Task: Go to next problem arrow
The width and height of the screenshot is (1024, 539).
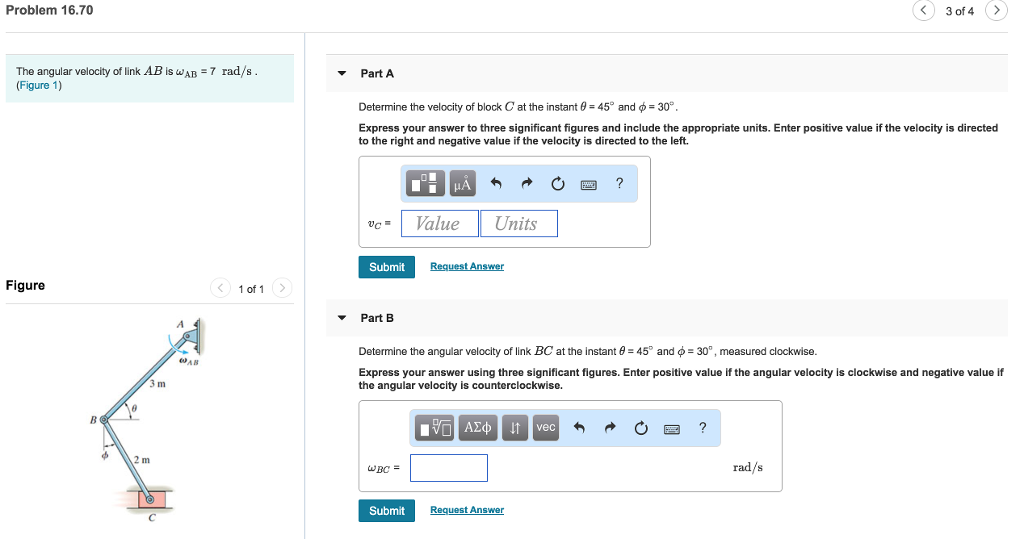Action: coord(996,10)
